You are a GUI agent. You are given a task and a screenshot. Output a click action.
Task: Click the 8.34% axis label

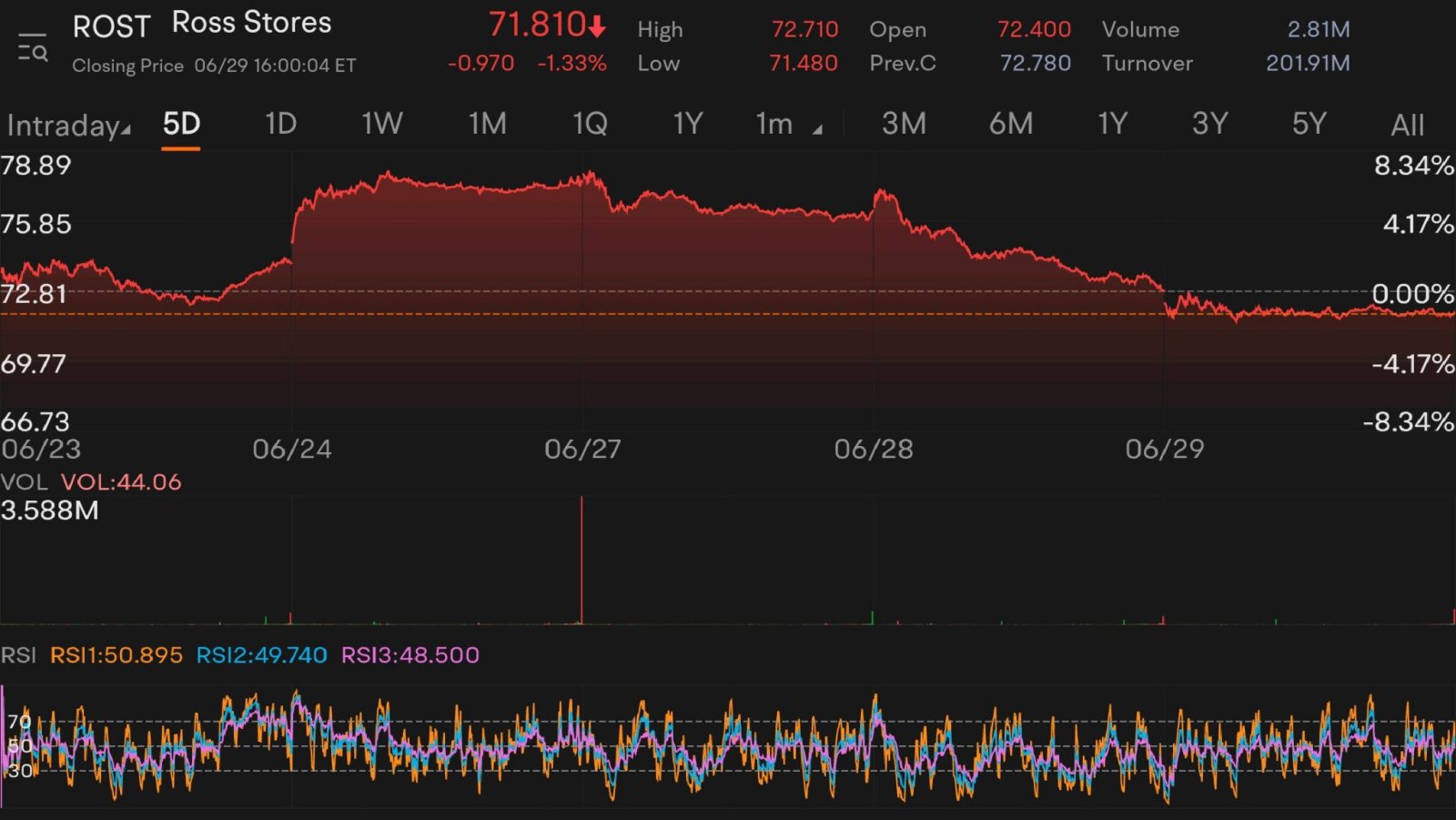point(1414,166)
